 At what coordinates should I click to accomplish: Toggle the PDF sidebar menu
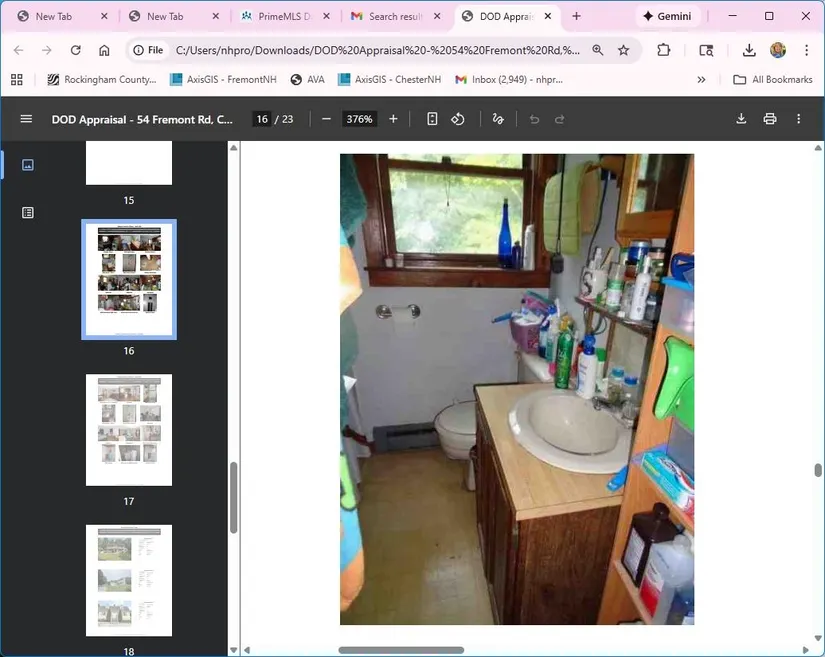point(26,119)
